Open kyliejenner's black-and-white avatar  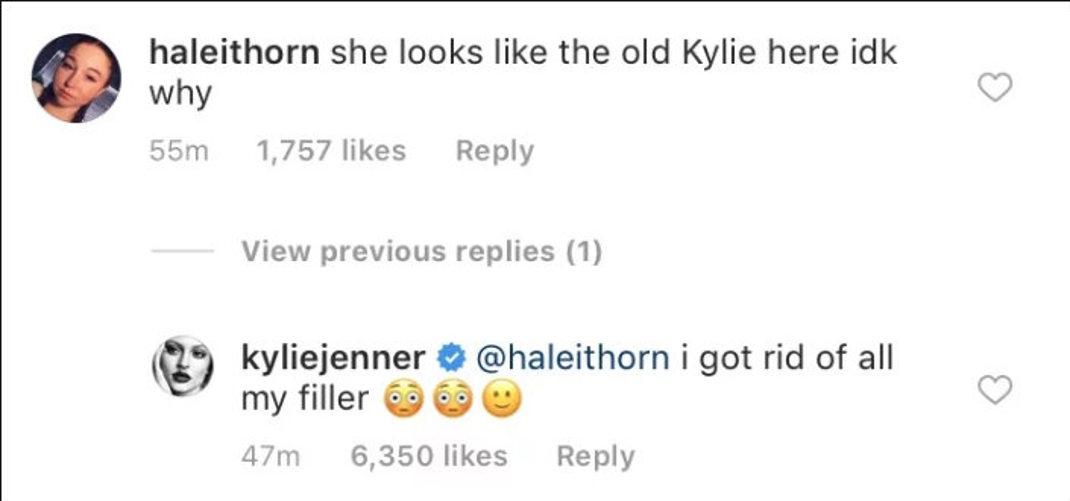pyautogui.click(x=182, y=366)
